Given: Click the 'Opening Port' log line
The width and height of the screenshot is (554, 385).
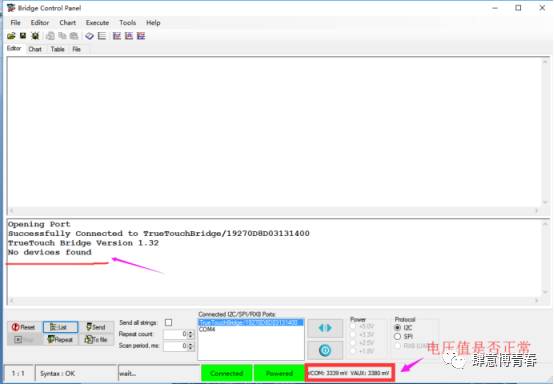Looking at the screenshot, I should point(39,224).
